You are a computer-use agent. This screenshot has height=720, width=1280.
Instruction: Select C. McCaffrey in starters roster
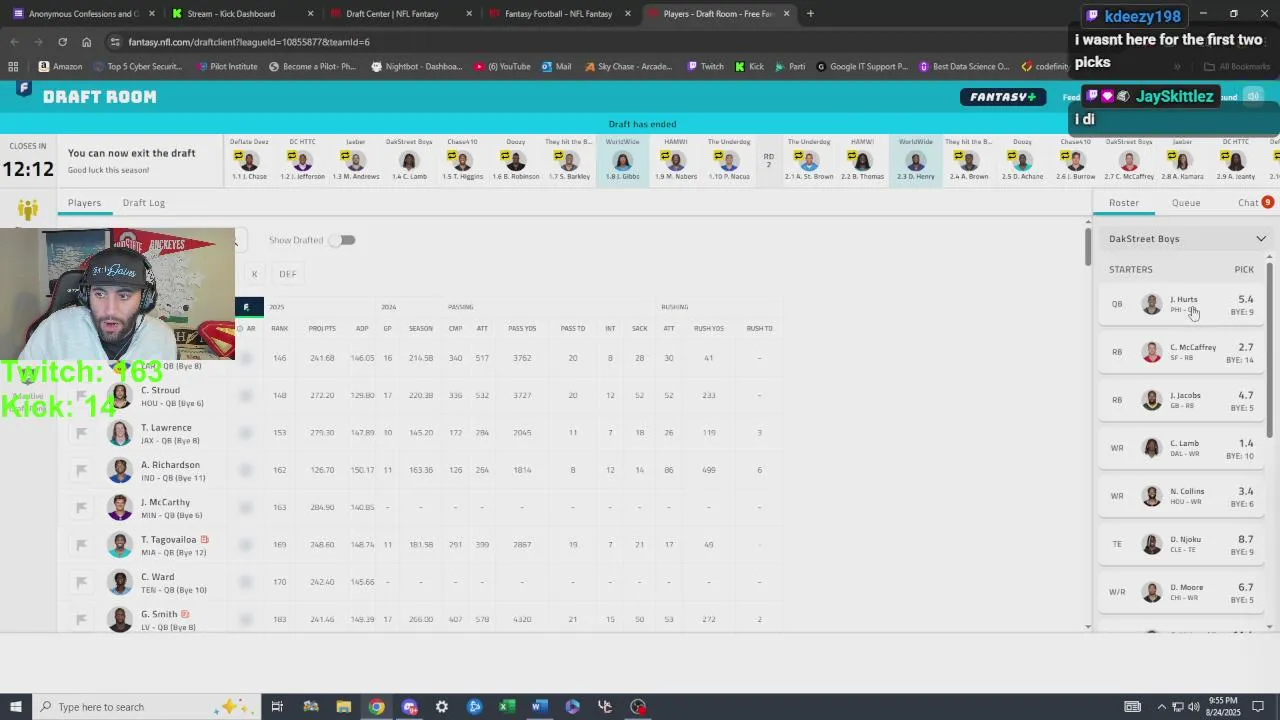tap(1183, 352)
